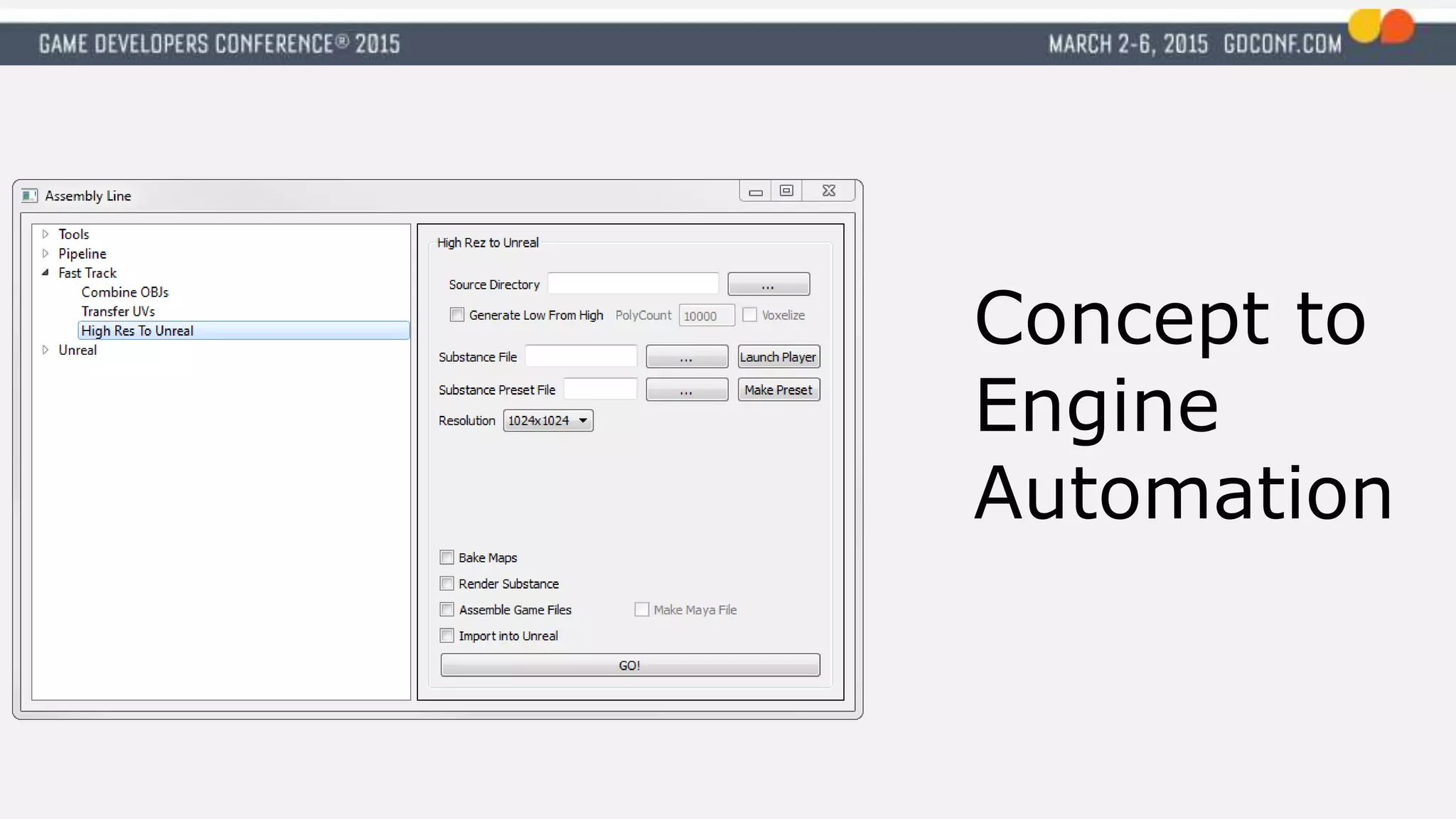Browse for the Substance Preset File

(x=687, y=390)
